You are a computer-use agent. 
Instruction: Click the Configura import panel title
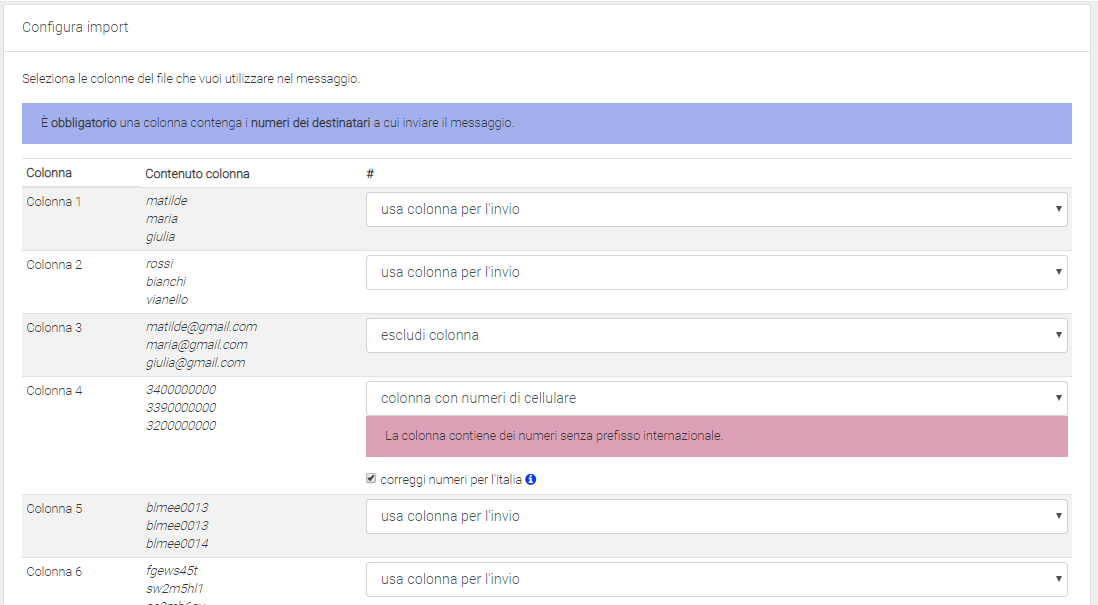coord(75,28)
